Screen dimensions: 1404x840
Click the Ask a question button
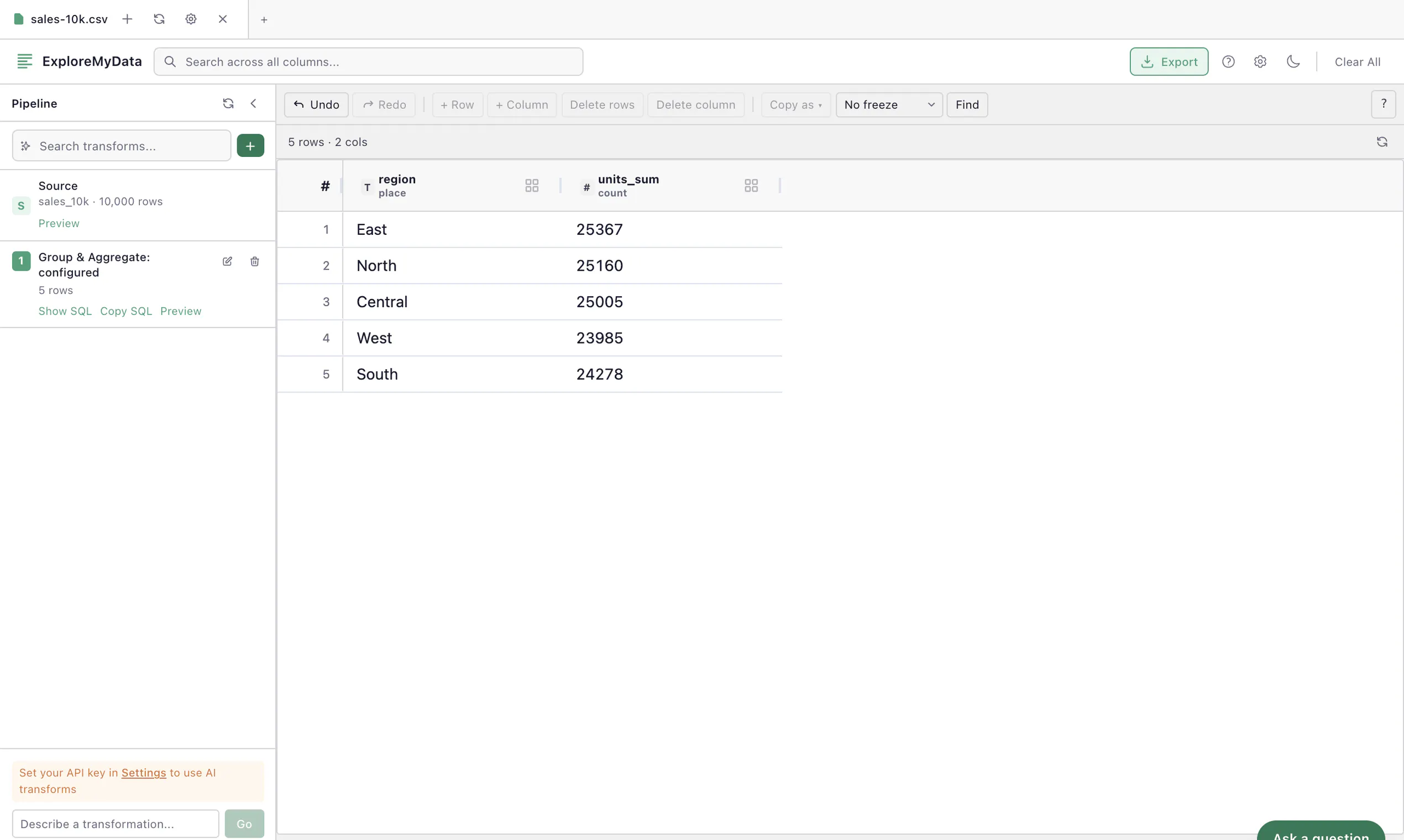(x=1321, y=831)
